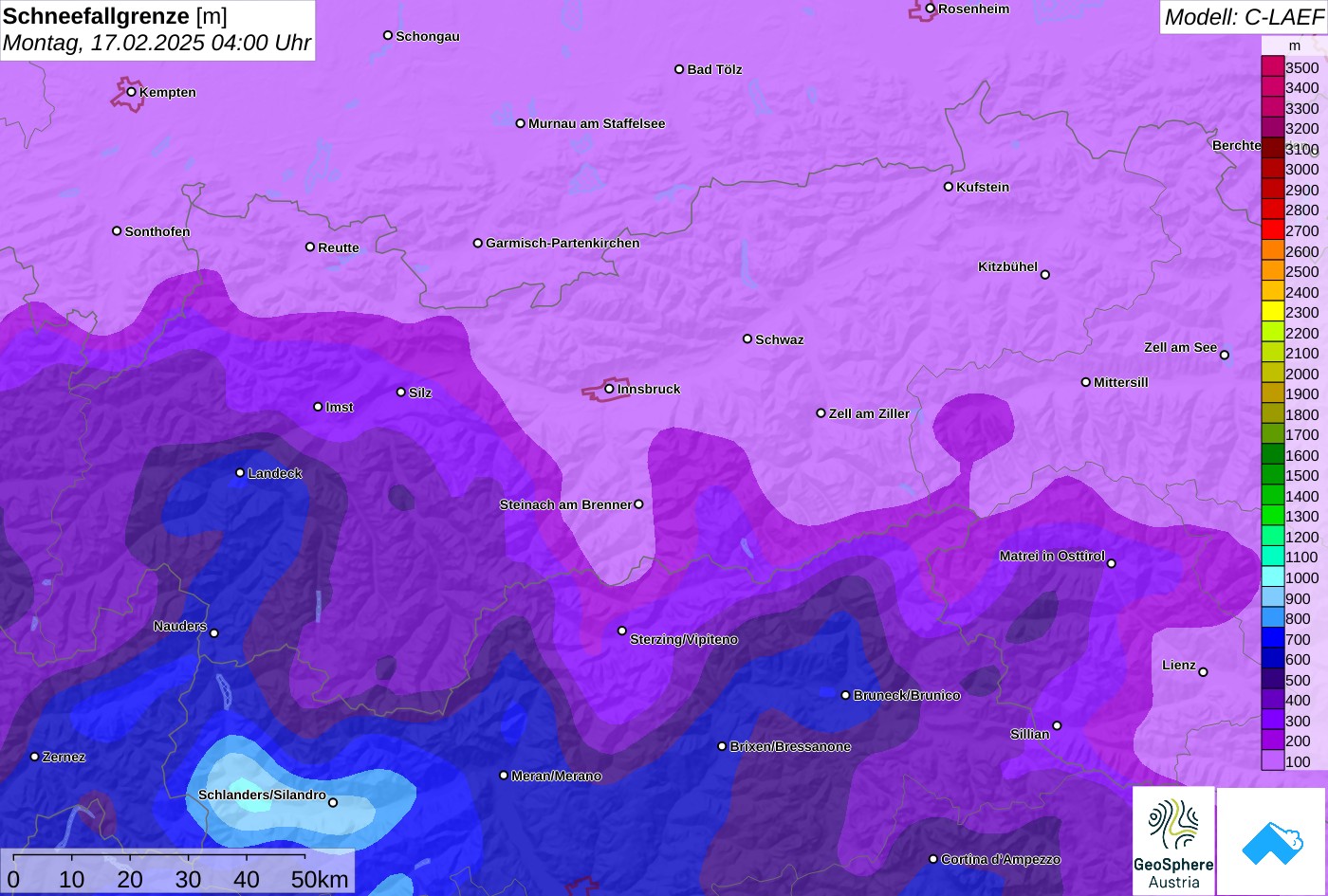This screenshot has width=1328, height=896.
Task: Click the Zell am Ziller dot
Action: click(x=821, y=413)
